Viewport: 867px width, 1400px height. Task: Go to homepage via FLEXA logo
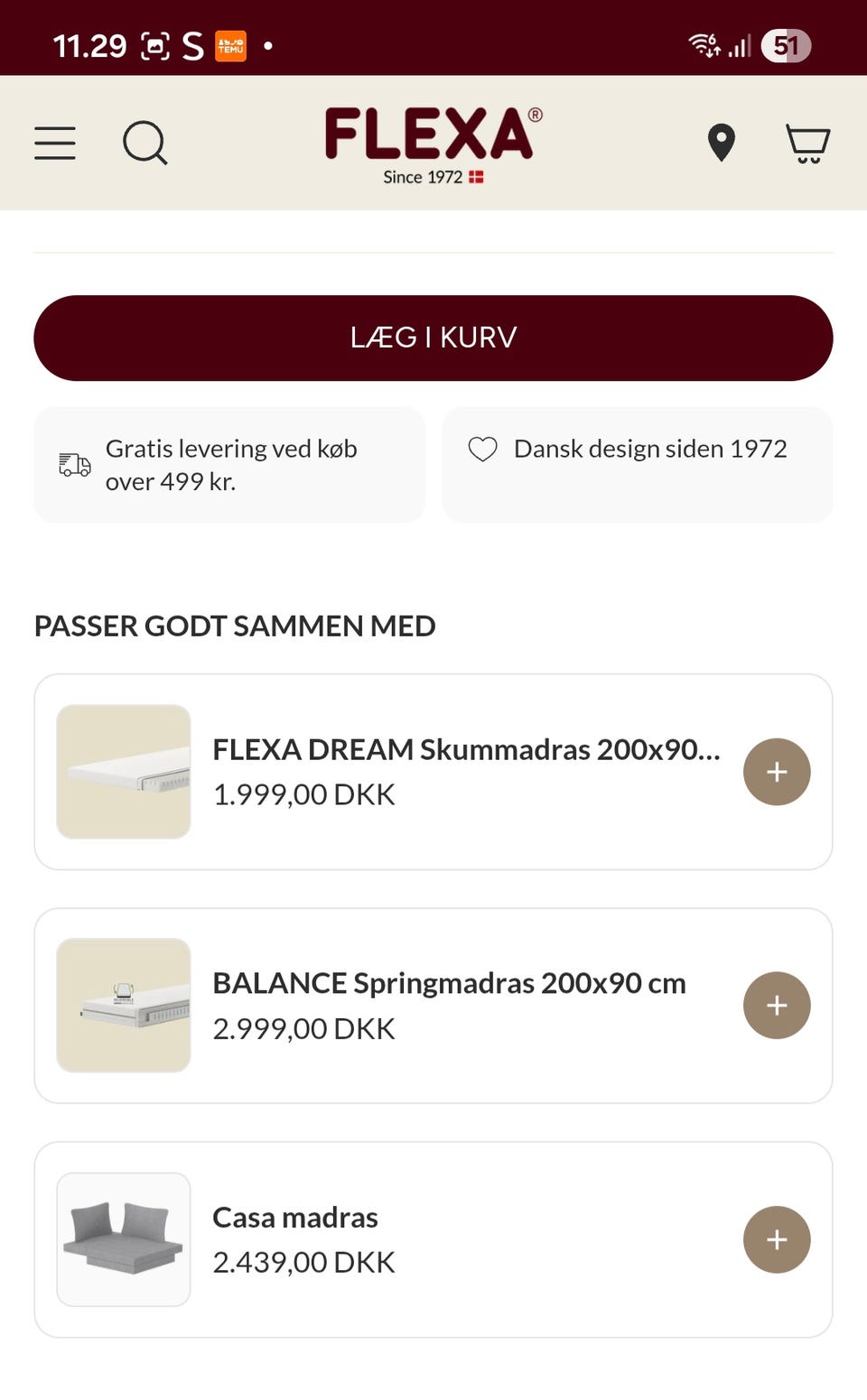(x=433, y=143)
